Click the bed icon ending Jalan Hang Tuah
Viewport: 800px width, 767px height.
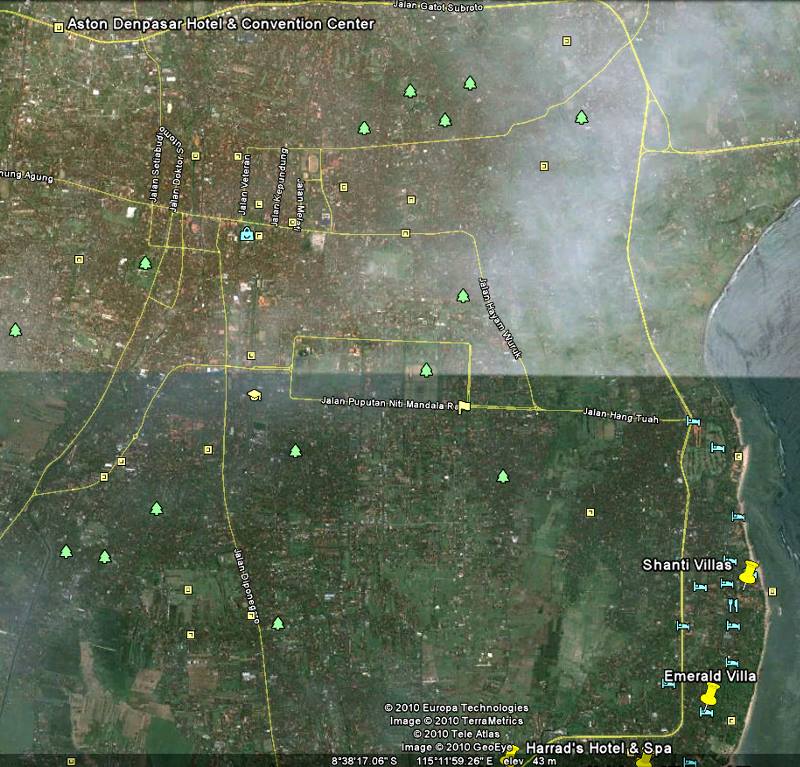(694, 421)
